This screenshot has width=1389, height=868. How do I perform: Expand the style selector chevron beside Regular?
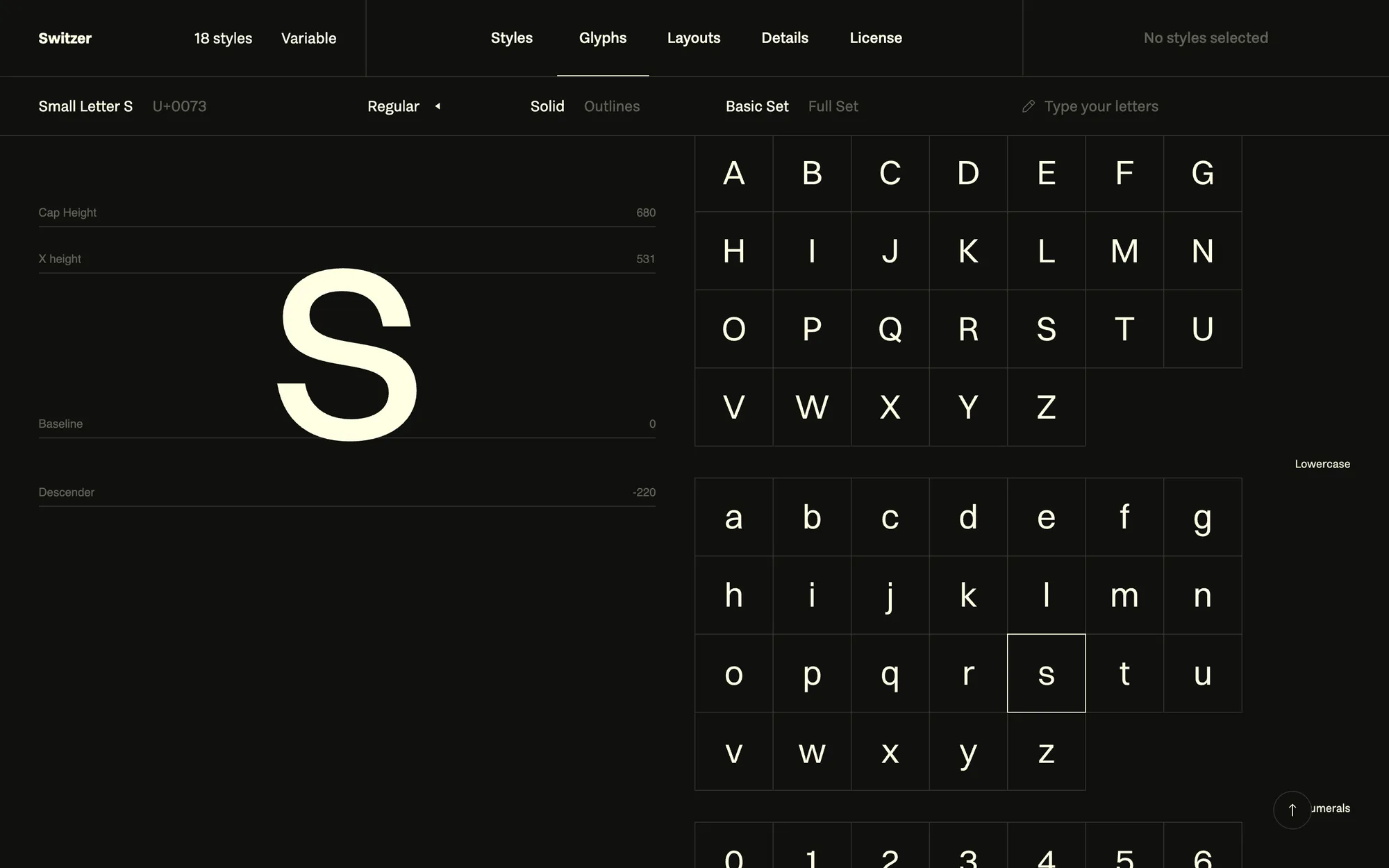click(x=438, y=106)
